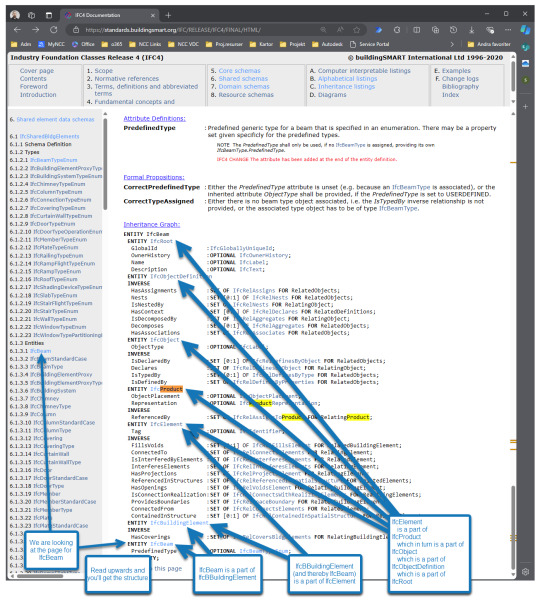Viewport: 540px width, 600px height.
Task: Go to Scope chapter
Action: 104,71
